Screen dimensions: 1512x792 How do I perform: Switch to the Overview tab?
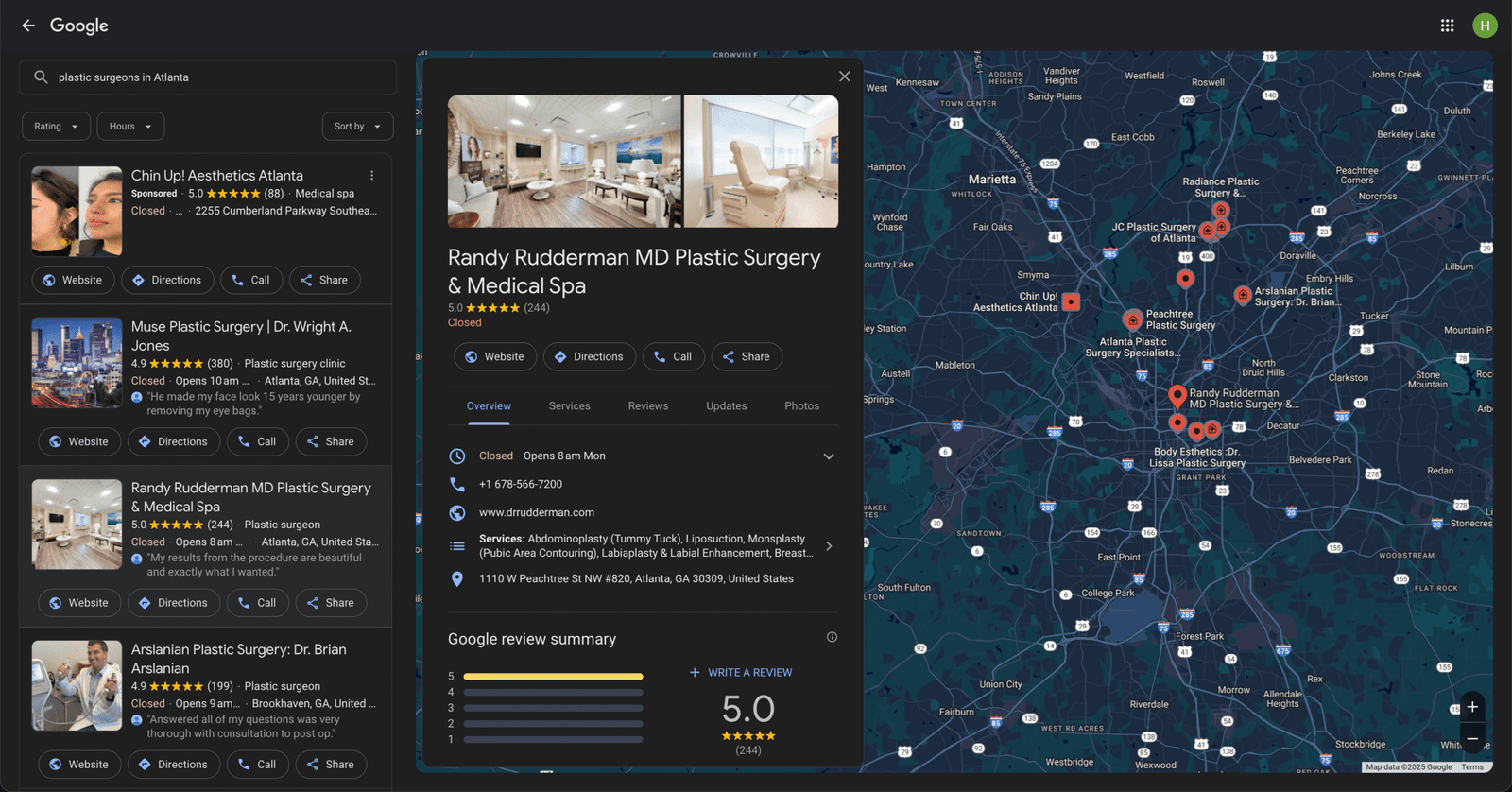[489, 406]
